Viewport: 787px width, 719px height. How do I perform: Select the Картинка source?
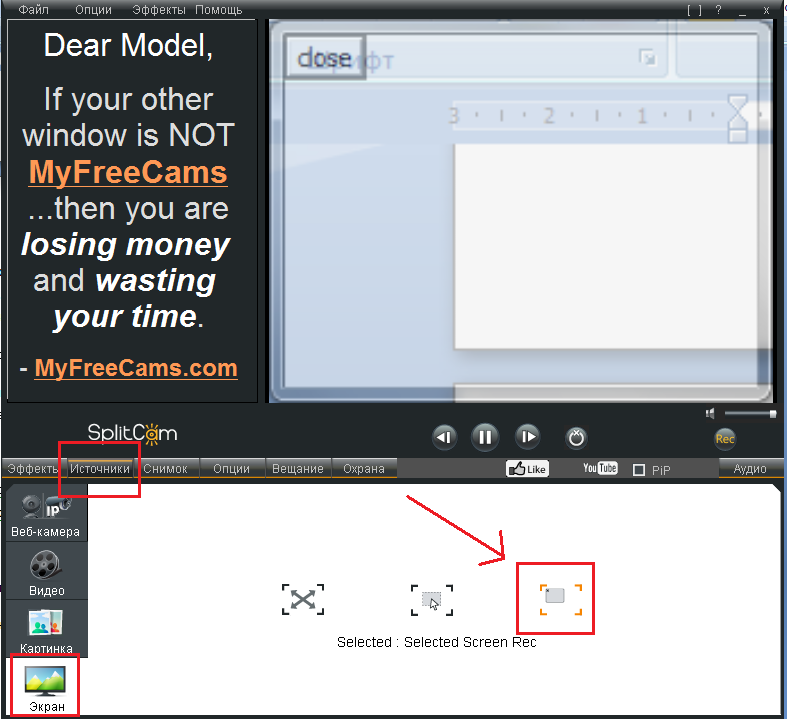click(x=46, y=629)
